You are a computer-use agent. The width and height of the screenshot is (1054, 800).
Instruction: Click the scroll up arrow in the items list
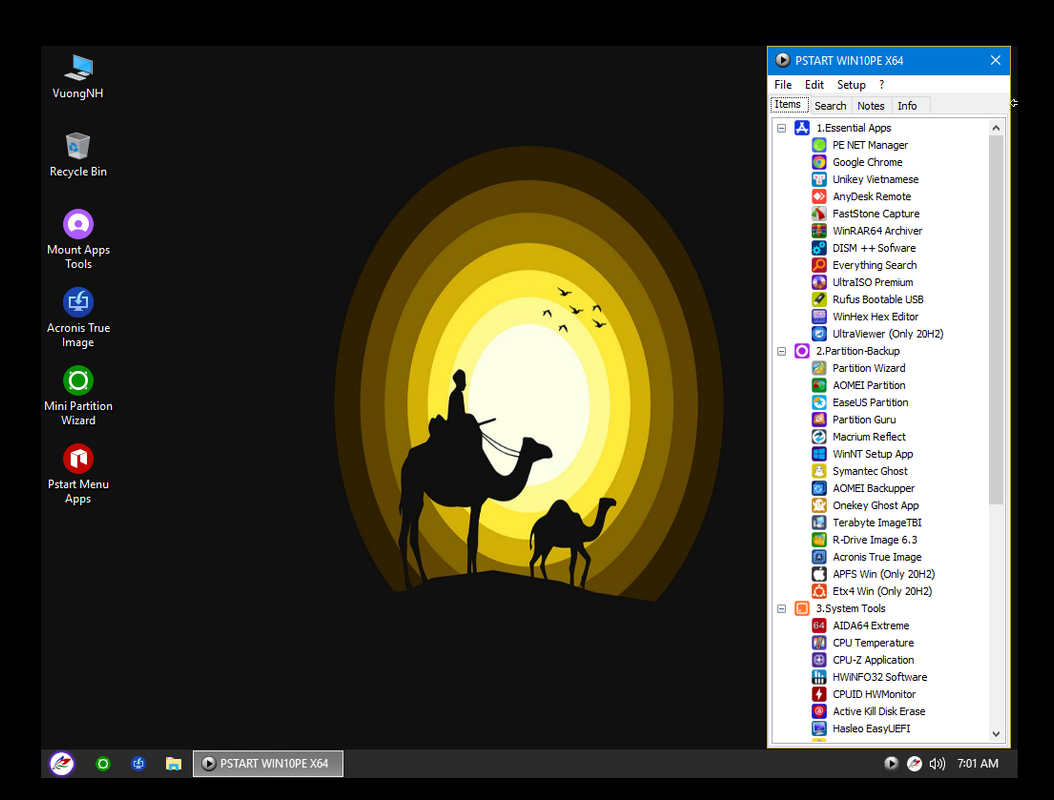(996, 128)
